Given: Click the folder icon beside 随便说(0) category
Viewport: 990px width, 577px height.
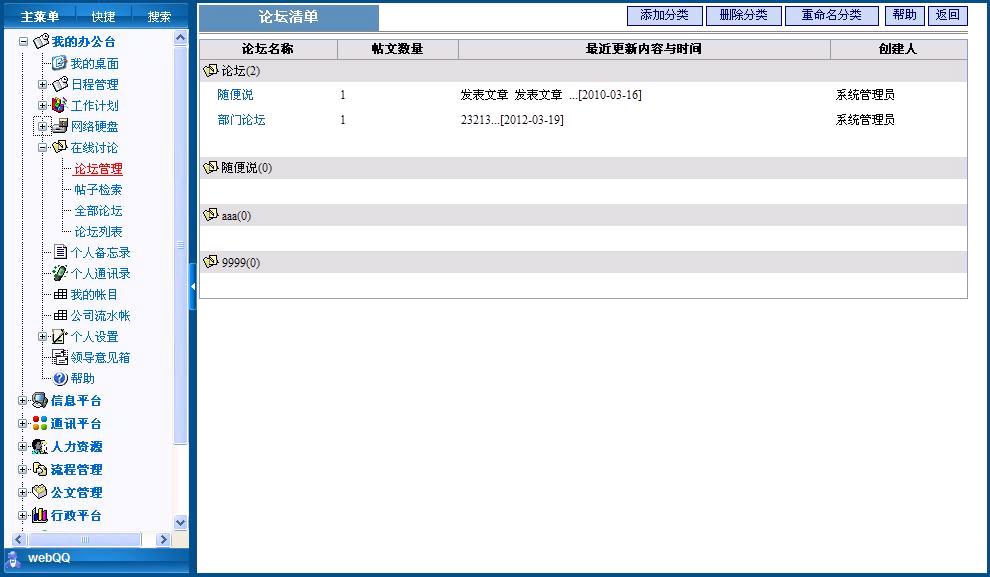Looking at the screenshot, I should 210,167.
